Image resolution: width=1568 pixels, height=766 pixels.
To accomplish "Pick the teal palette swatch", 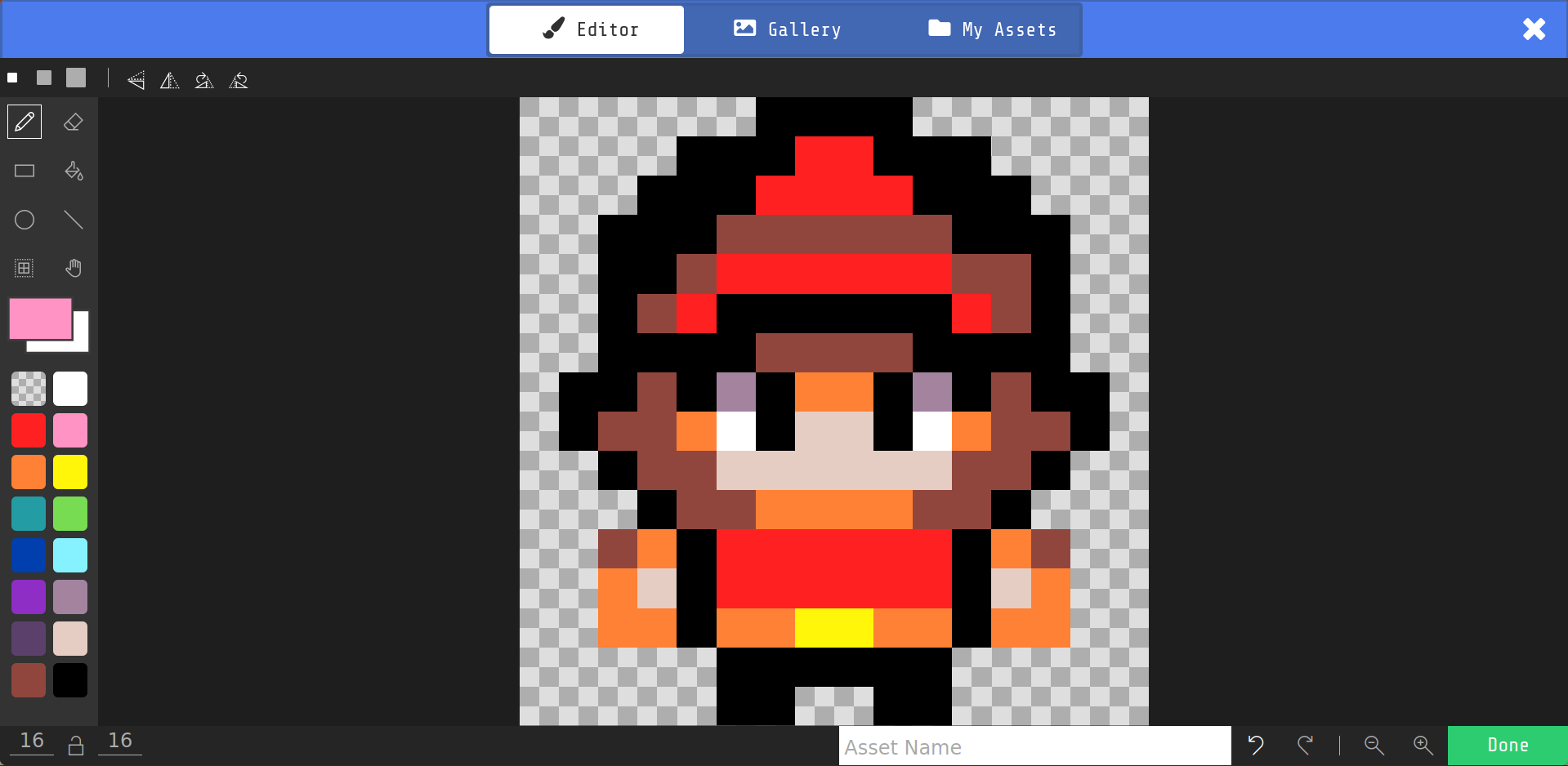I will 29,514.
